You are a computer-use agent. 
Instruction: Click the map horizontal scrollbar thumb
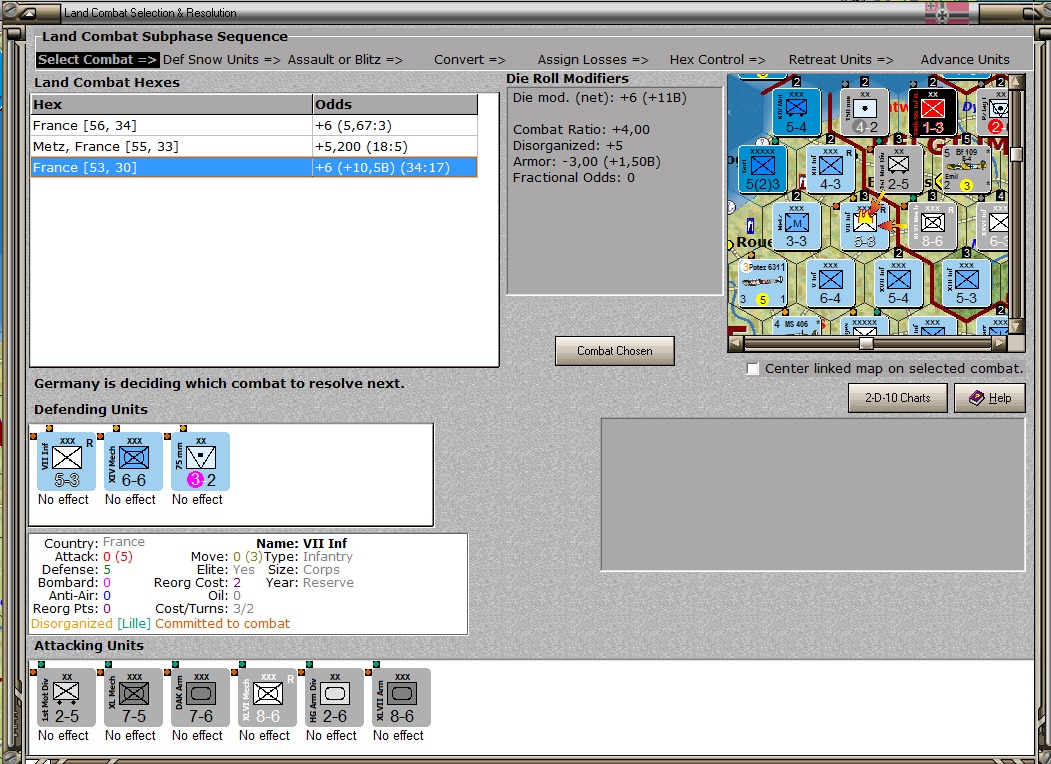(866, 344)
